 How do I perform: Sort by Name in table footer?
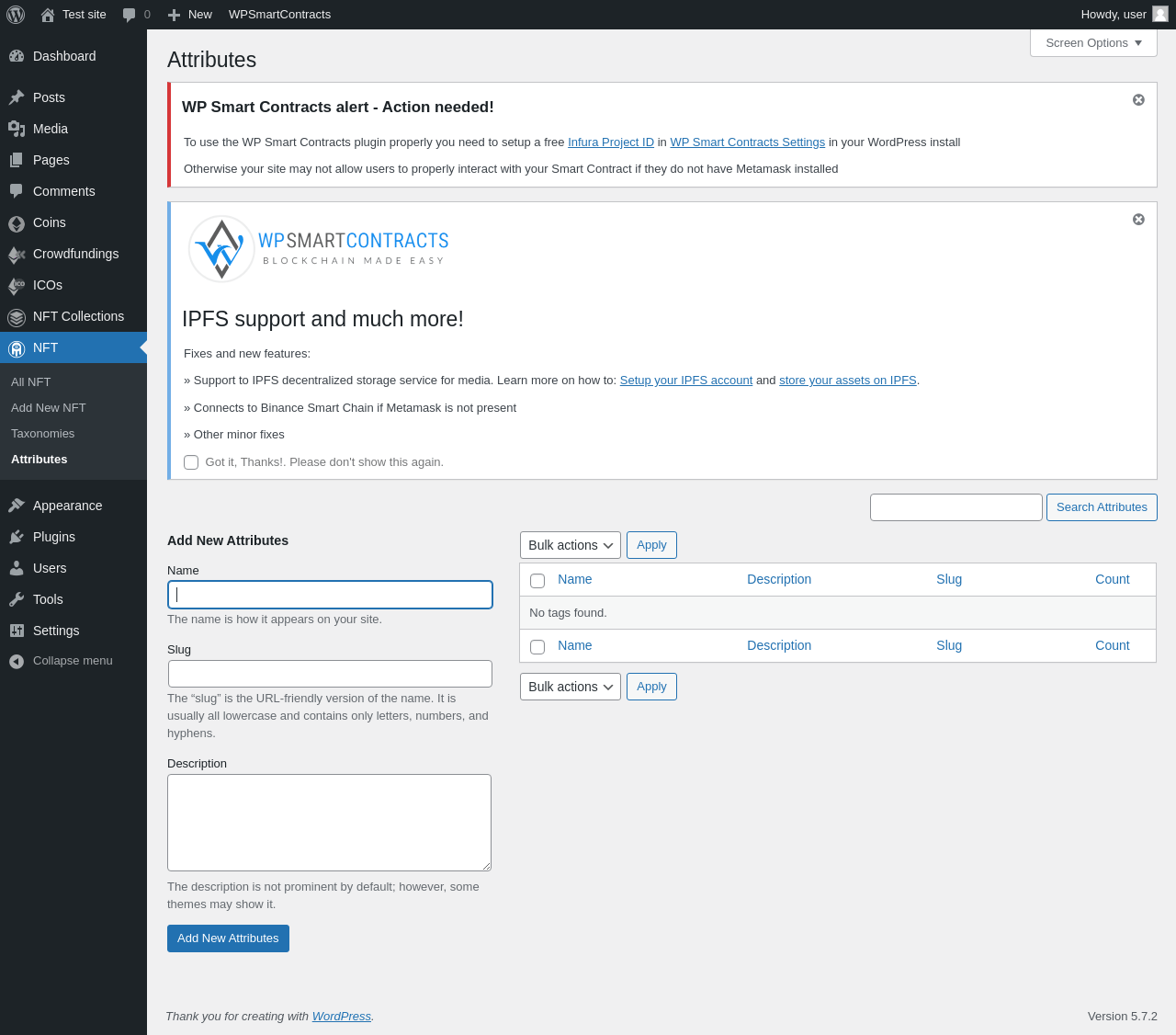pyautogui.click(x=575, y=645)
